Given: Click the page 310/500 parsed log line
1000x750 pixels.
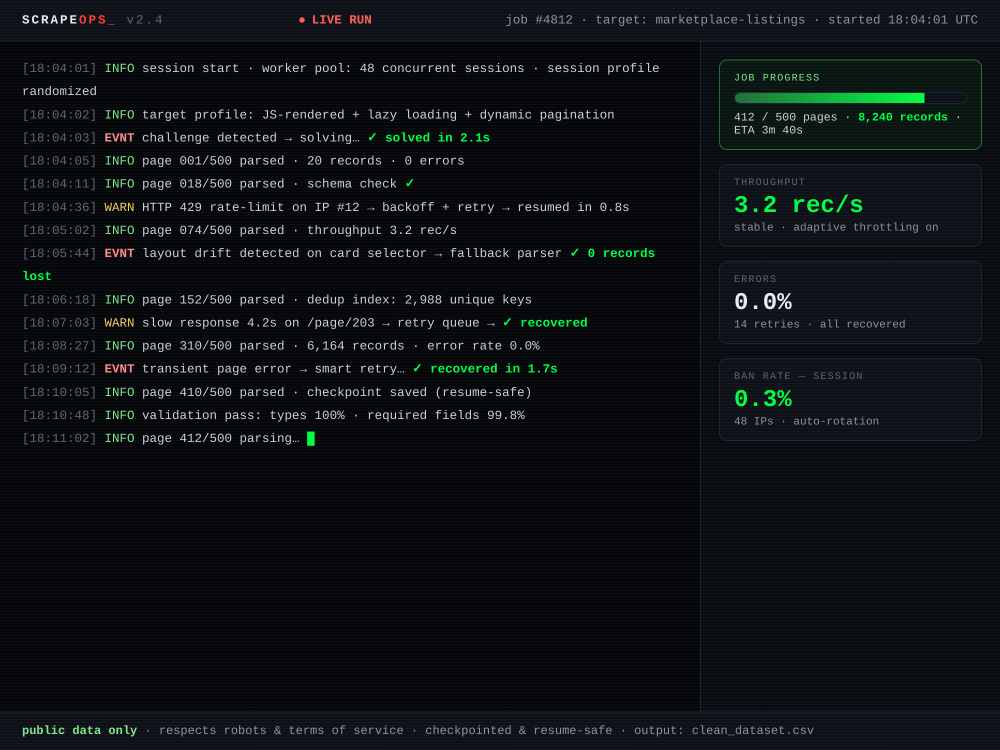Looking at the screenshot, I should click(281, 346).
